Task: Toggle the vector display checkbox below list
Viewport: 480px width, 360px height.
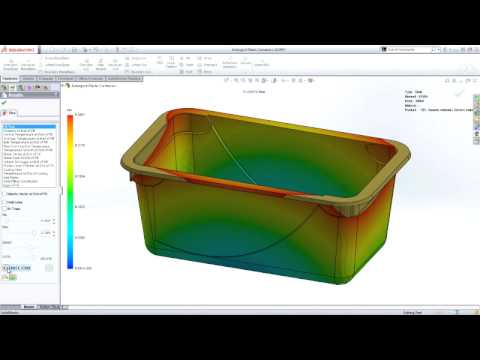Action: 4,194
